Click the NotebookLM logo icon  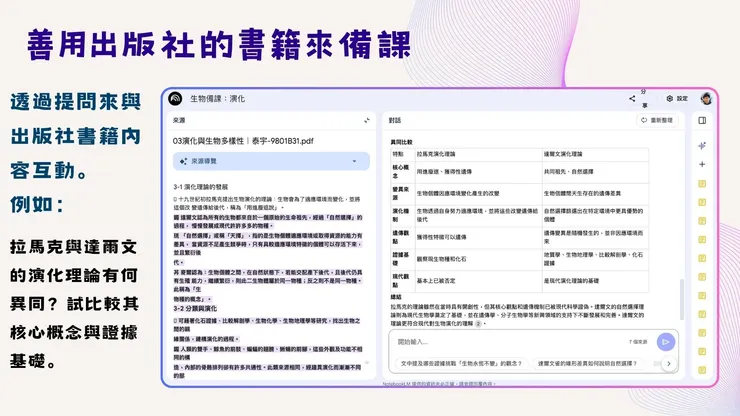coord(175,99)
